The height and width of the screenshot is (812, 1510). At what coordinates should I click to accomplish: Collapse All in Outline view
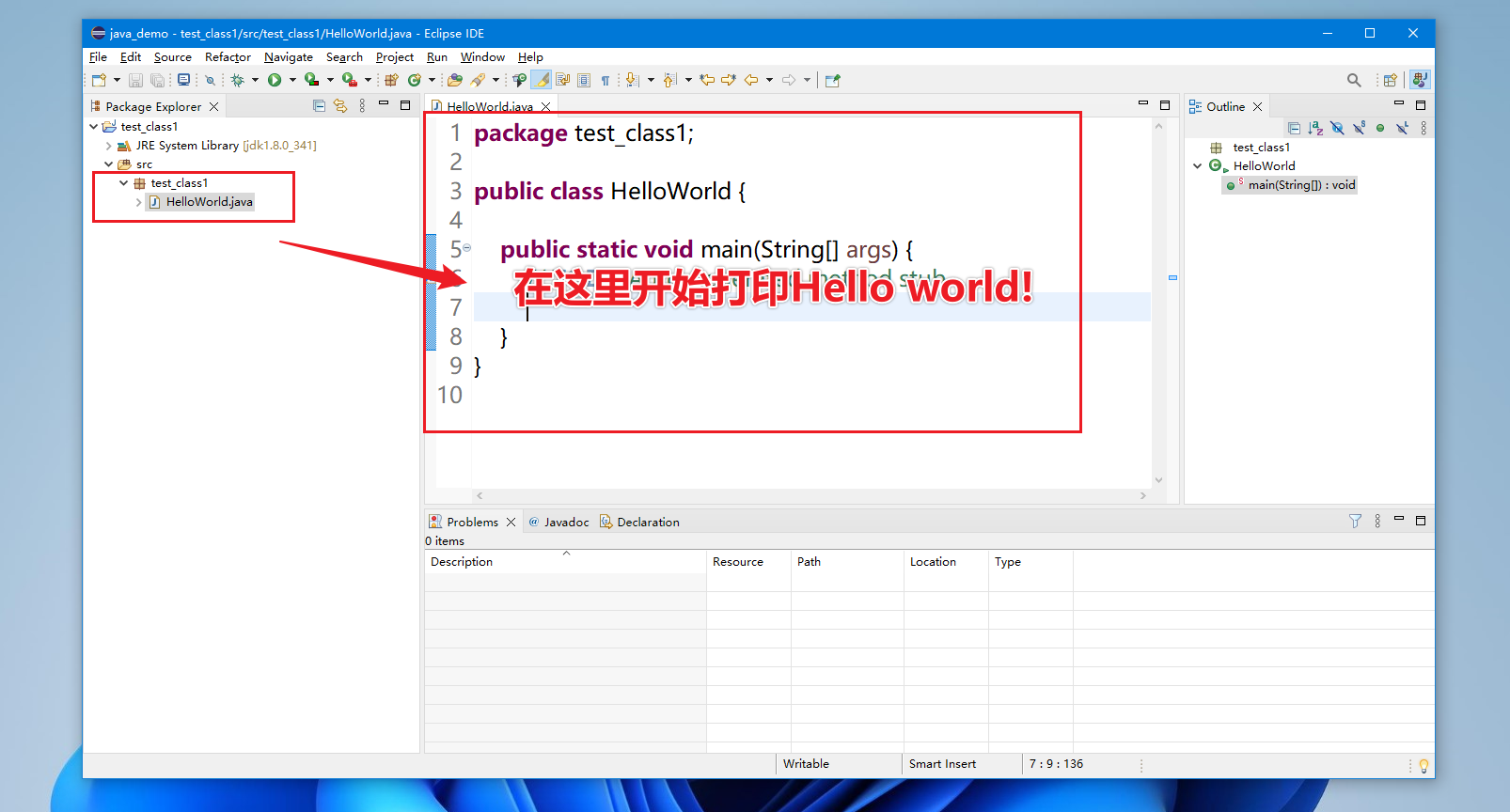pyautogui.click(x=1294, y=128)
